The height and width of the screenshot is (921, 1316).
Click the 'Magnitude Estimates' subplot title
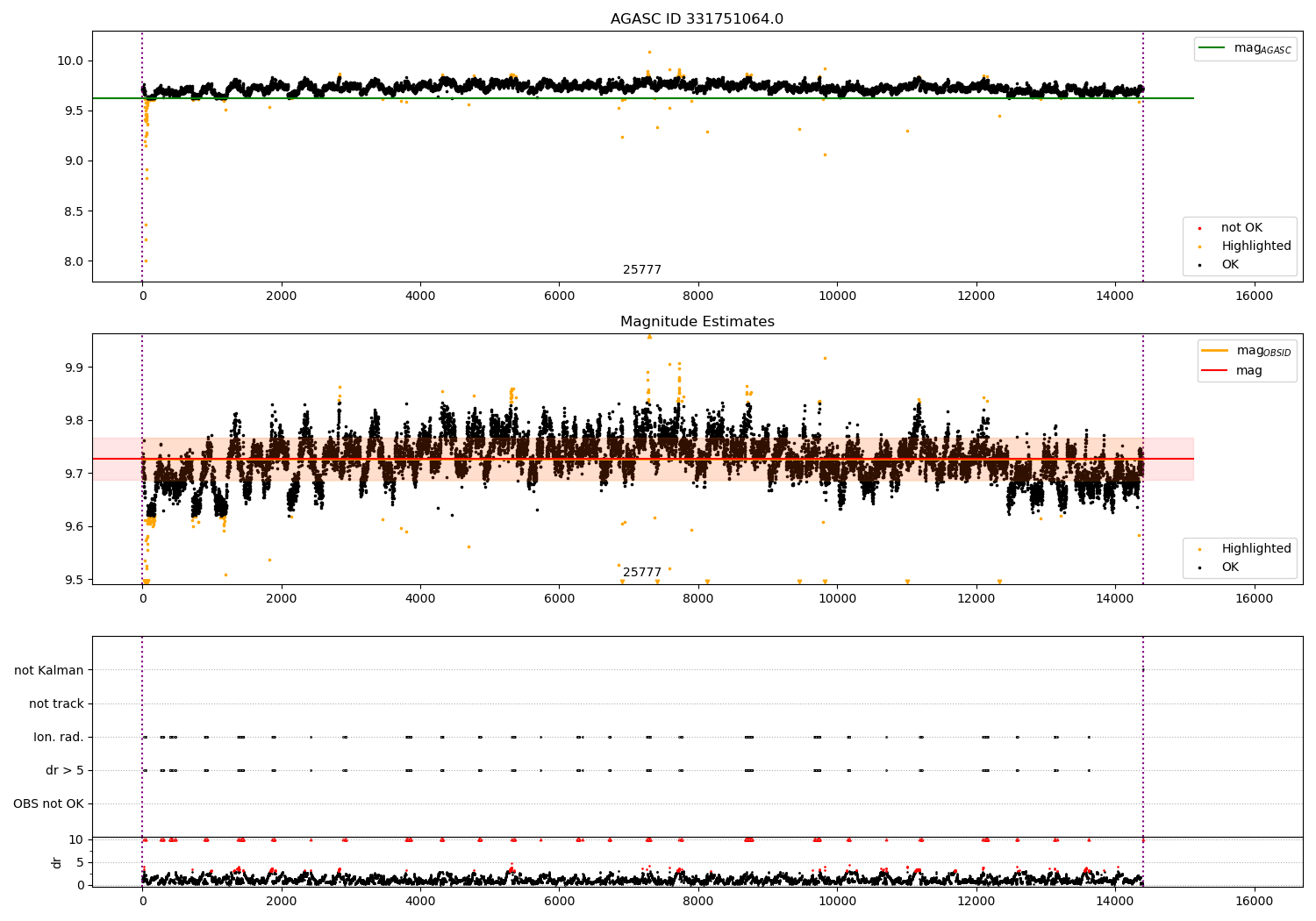point(697,322)
